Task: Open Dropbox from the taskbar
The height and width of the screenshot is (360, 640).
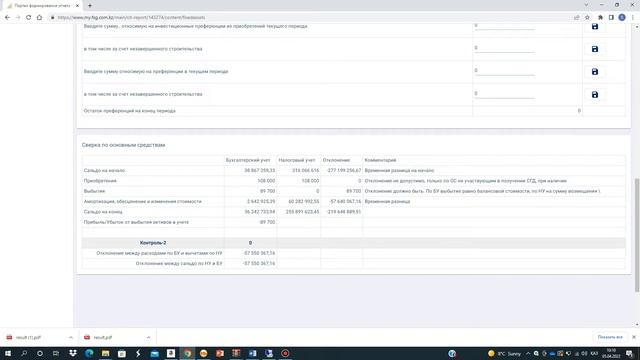Action: pos(73,353)
